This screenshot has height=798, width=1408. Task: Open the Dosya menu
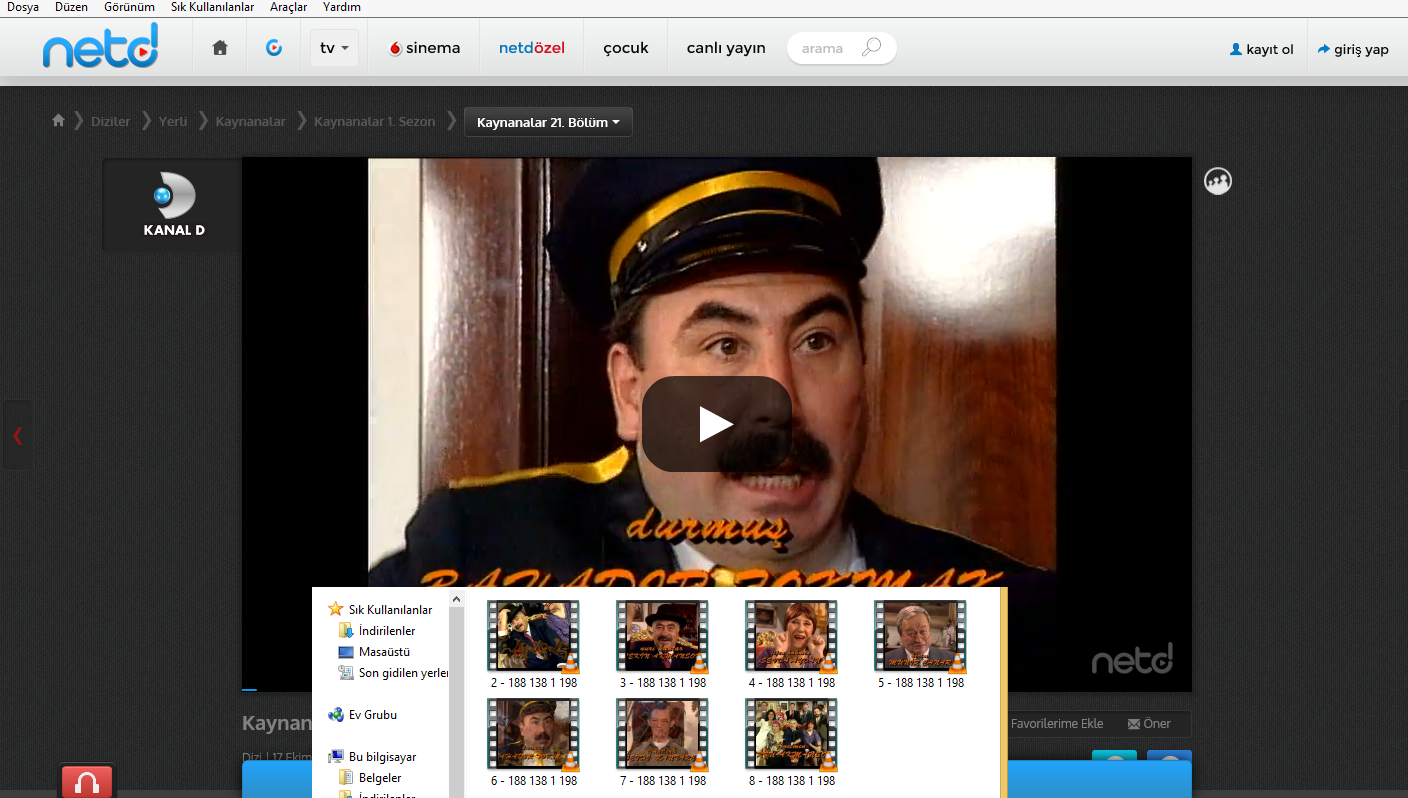pos(23,7)
